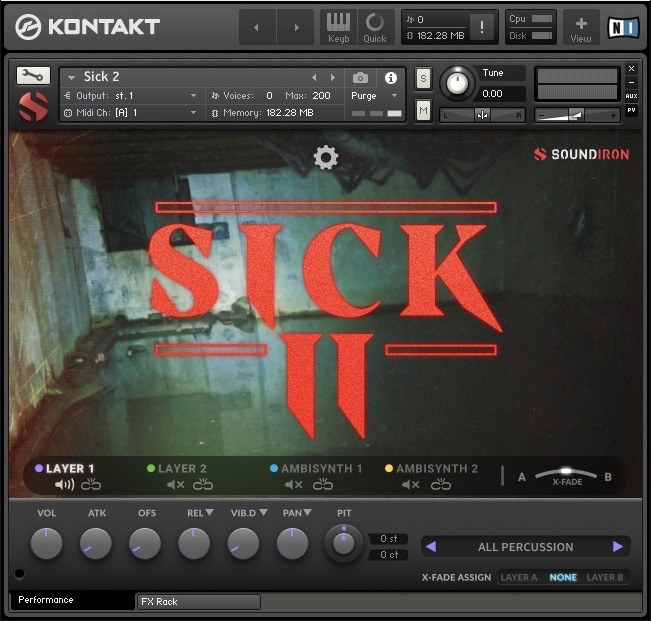The height and width of the screenshot is (621, 651).
Task: Click the link icon under Ambisynth 2
Action: coord(441,484)
